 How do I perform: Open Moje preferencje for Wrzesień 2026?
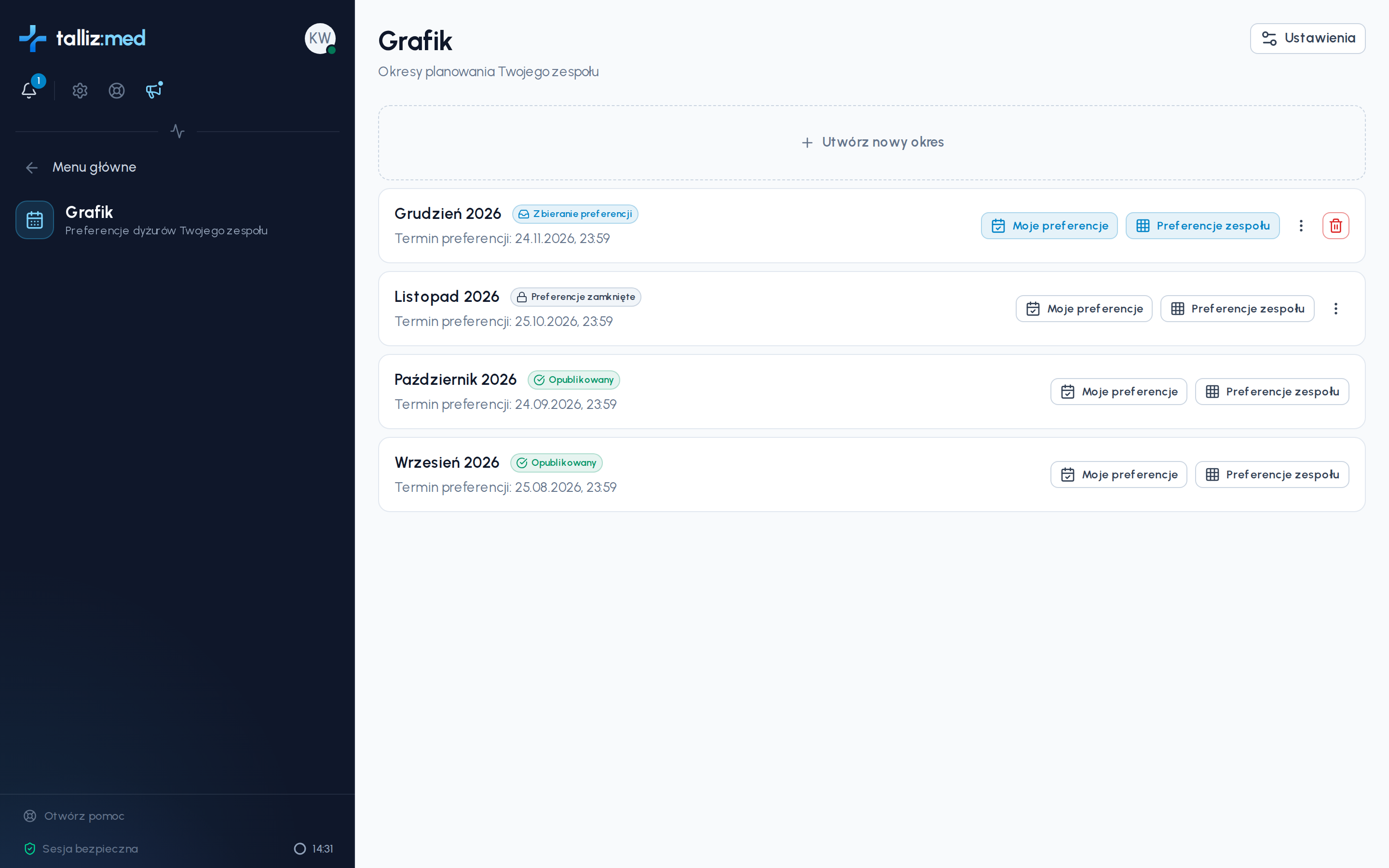(1118, 475)
